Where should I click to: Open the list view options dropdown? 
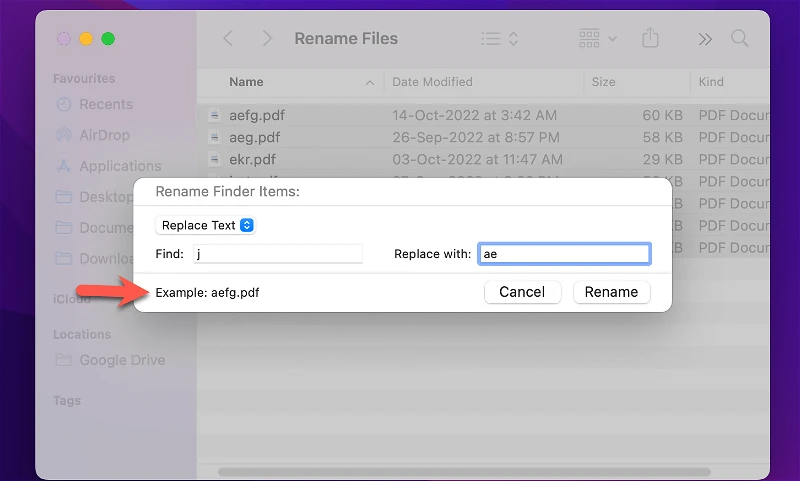pos(500,39)
